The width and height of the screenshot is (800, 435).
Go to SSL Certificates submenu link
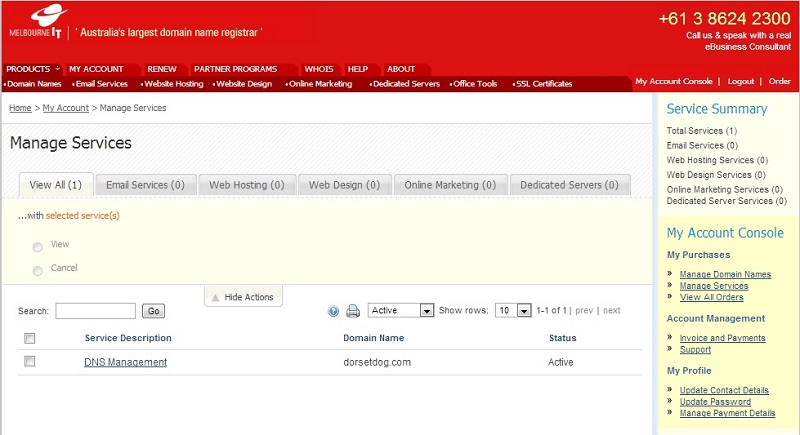tap(543, 84)
